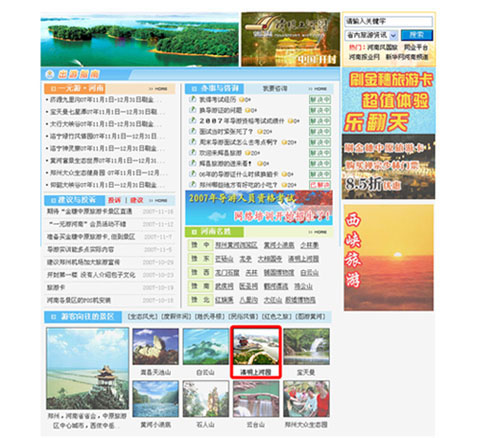This screenshot has height=438, width=504.
Task: Focus the 请输入关键字 keyword input field
Action: pyautogui.click(x=389, y=22)
